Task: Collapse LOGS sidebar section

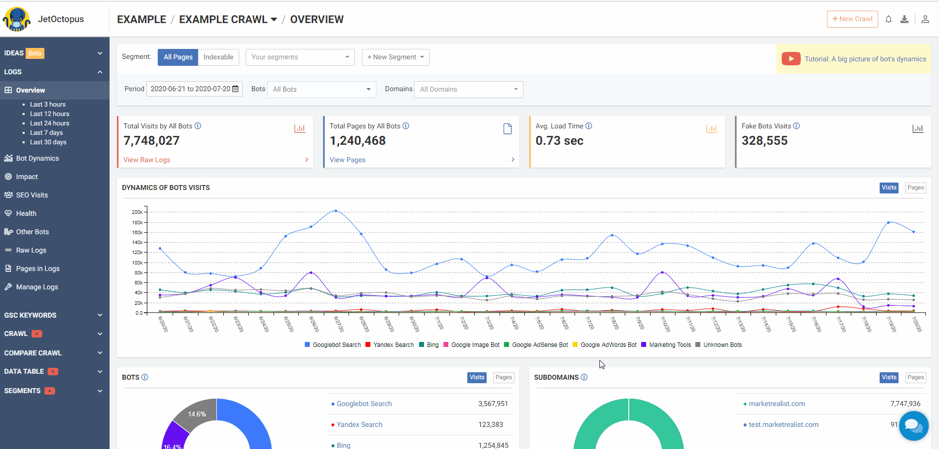Action: tap(54, 71)
